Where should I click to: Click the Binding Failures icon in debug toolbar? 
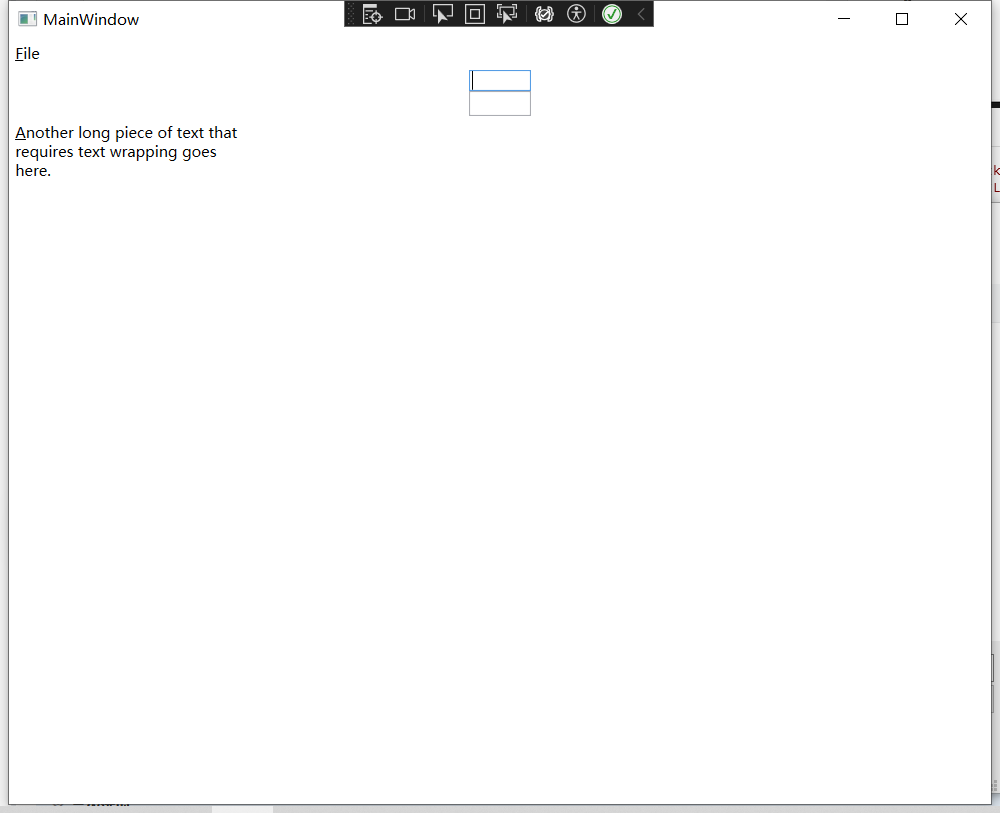[x=544, y=14]
